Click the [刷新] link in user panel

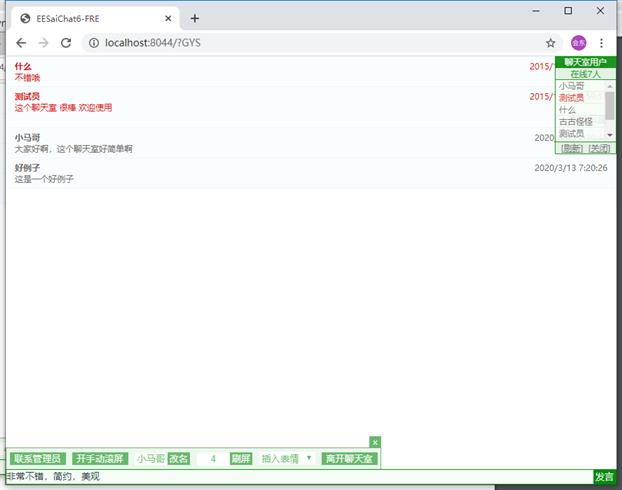[571, 148]
